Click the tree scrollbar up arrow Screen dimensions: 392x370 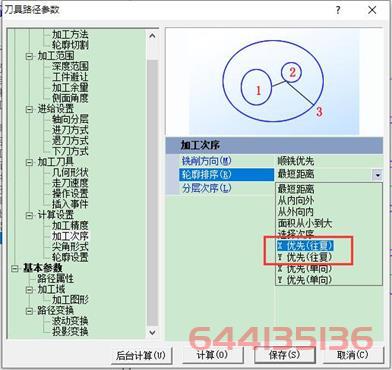[152, 36]
